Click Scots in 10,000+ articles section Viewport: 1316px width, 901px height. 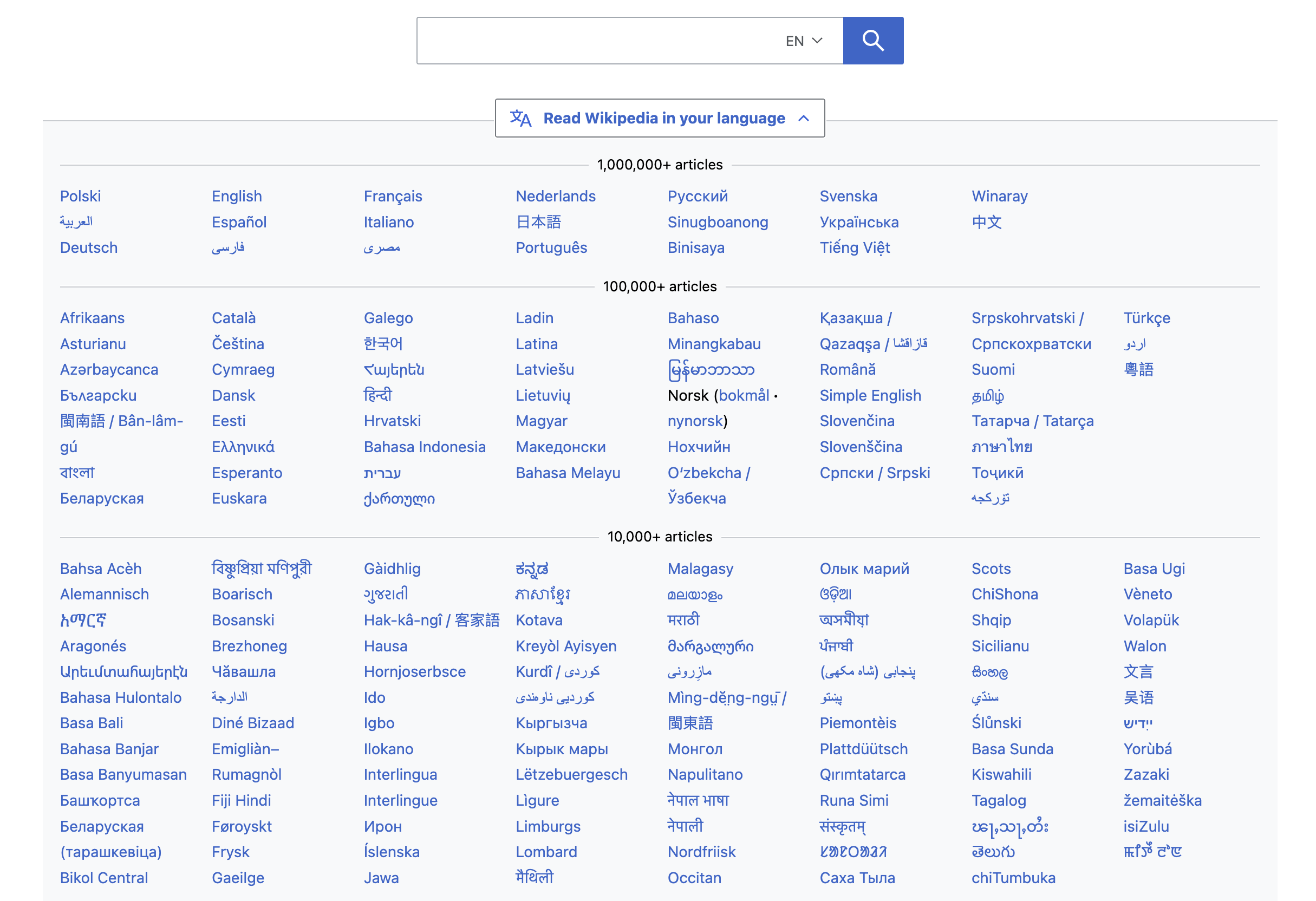click(990, 568)
